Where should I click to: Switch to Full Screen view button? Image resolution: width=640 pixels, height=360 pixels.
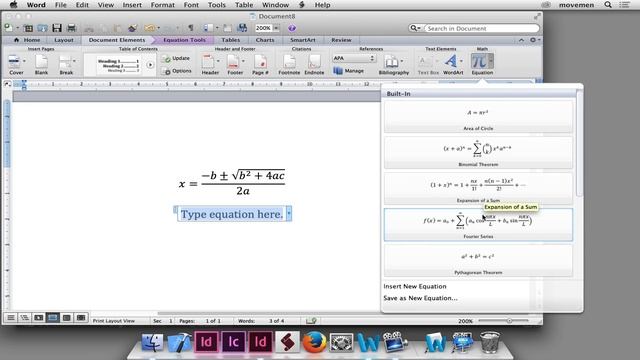pyautogui.click(x=81, y=318)
